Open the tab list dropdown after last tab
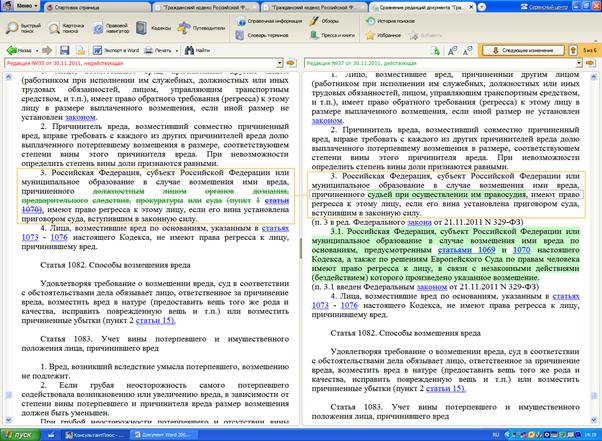This screenshot has width=602, height=441. click(482, 7)
